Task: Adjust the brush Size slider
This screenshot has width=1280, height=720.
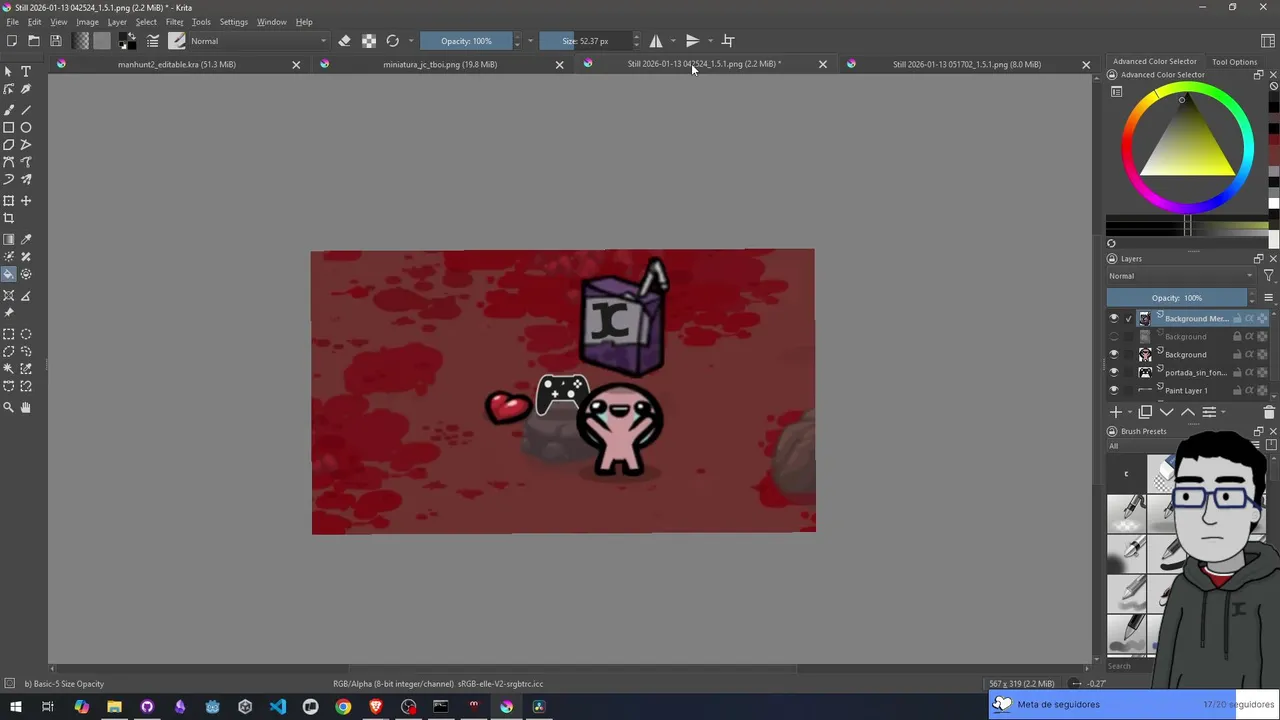Action: tap(586, 41)
